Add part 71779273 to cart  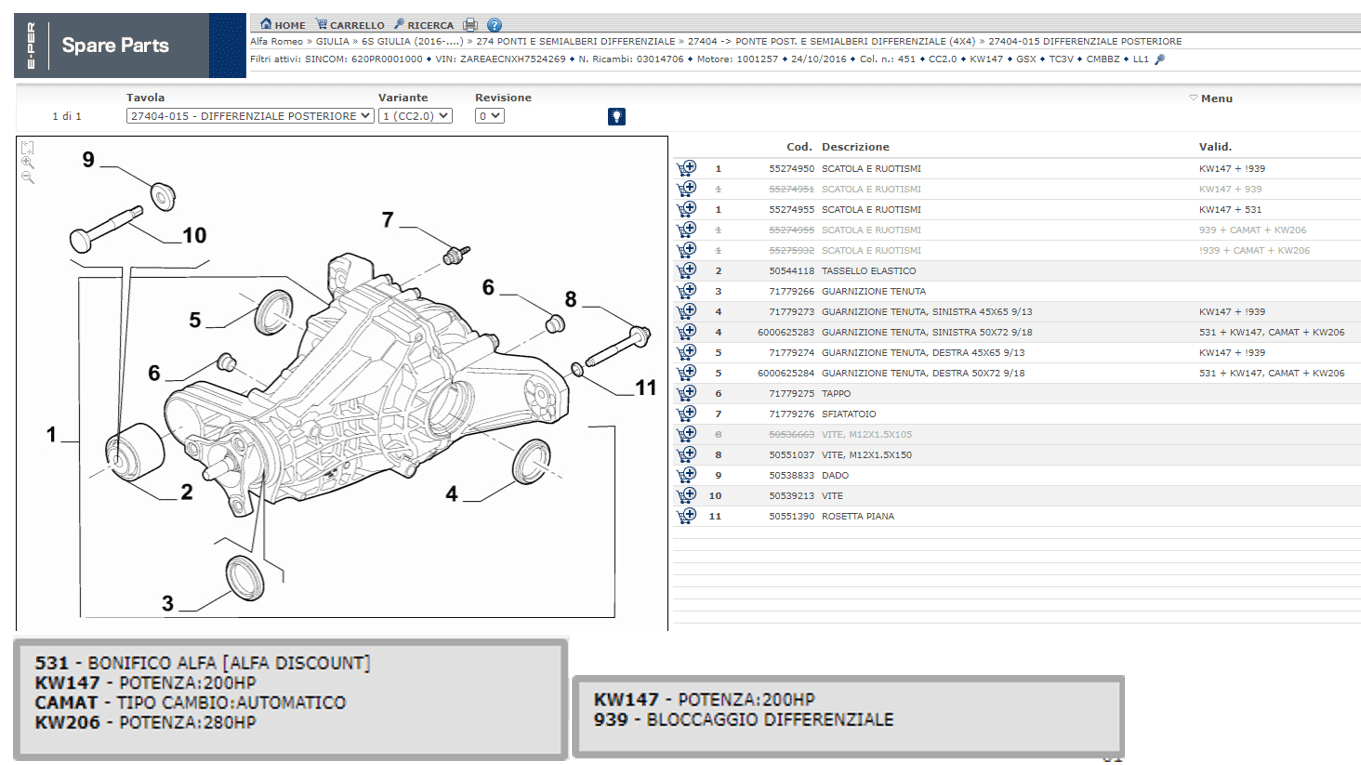(x=686, y=312)
